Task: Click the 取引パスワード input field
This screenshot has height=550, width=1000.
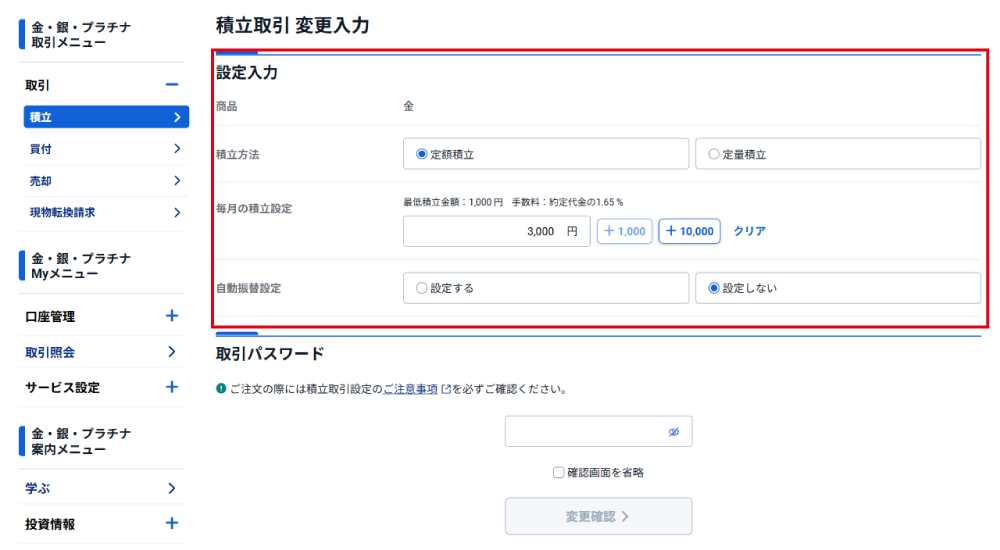Action: click(585, 432)
